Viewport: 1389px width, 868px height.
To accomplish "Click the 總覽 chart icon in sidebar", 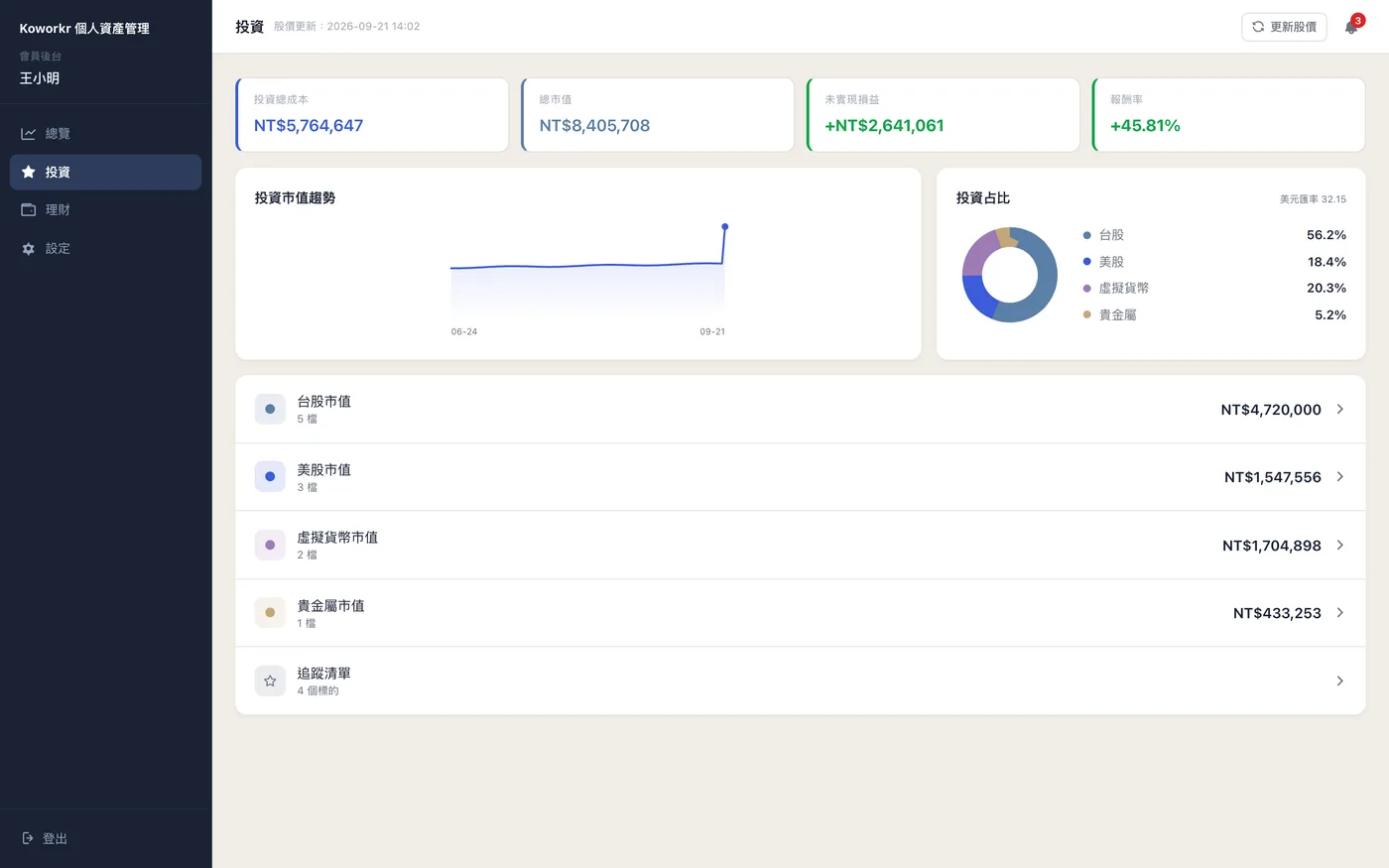I will click(x=29, y=134).
